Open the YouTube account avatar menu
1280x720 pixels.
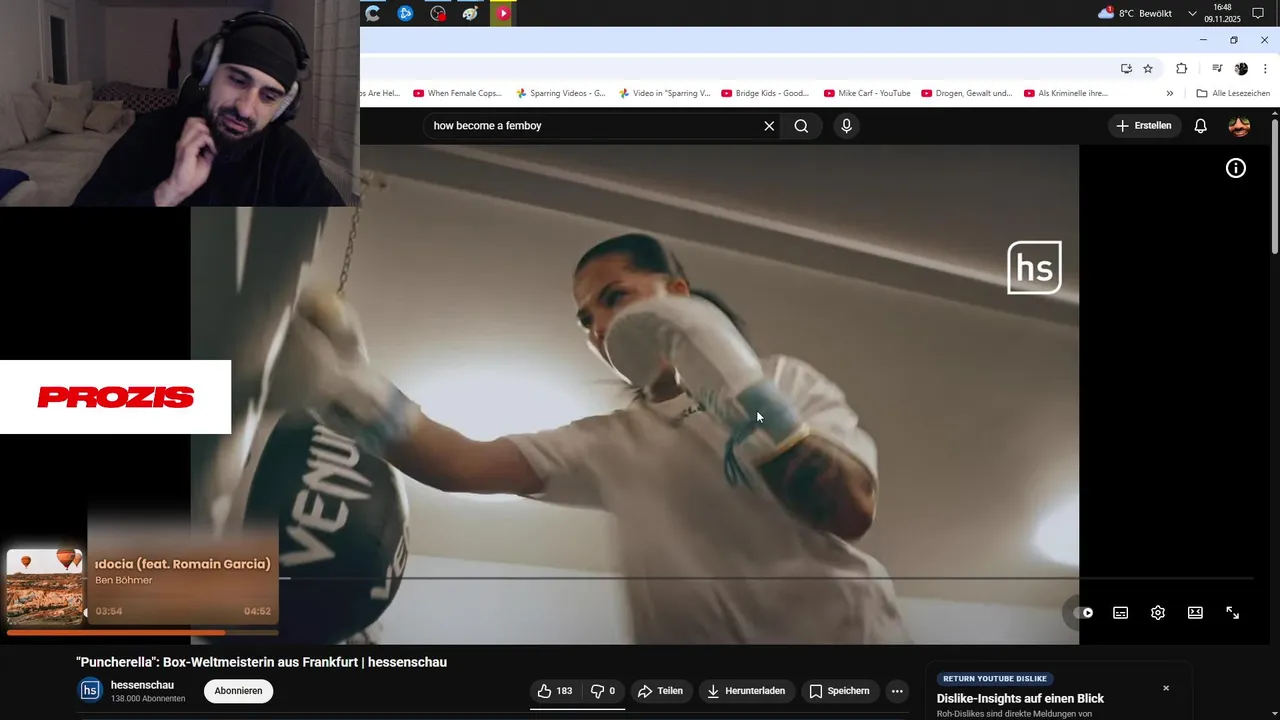[1239, 126]
